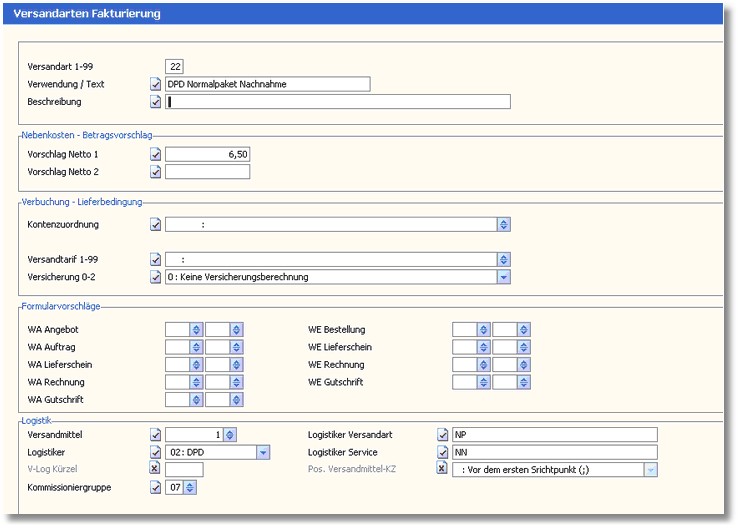
Task: Click the Kommissioniergruppe spinner arrows
Action: [x=190, y=487]
